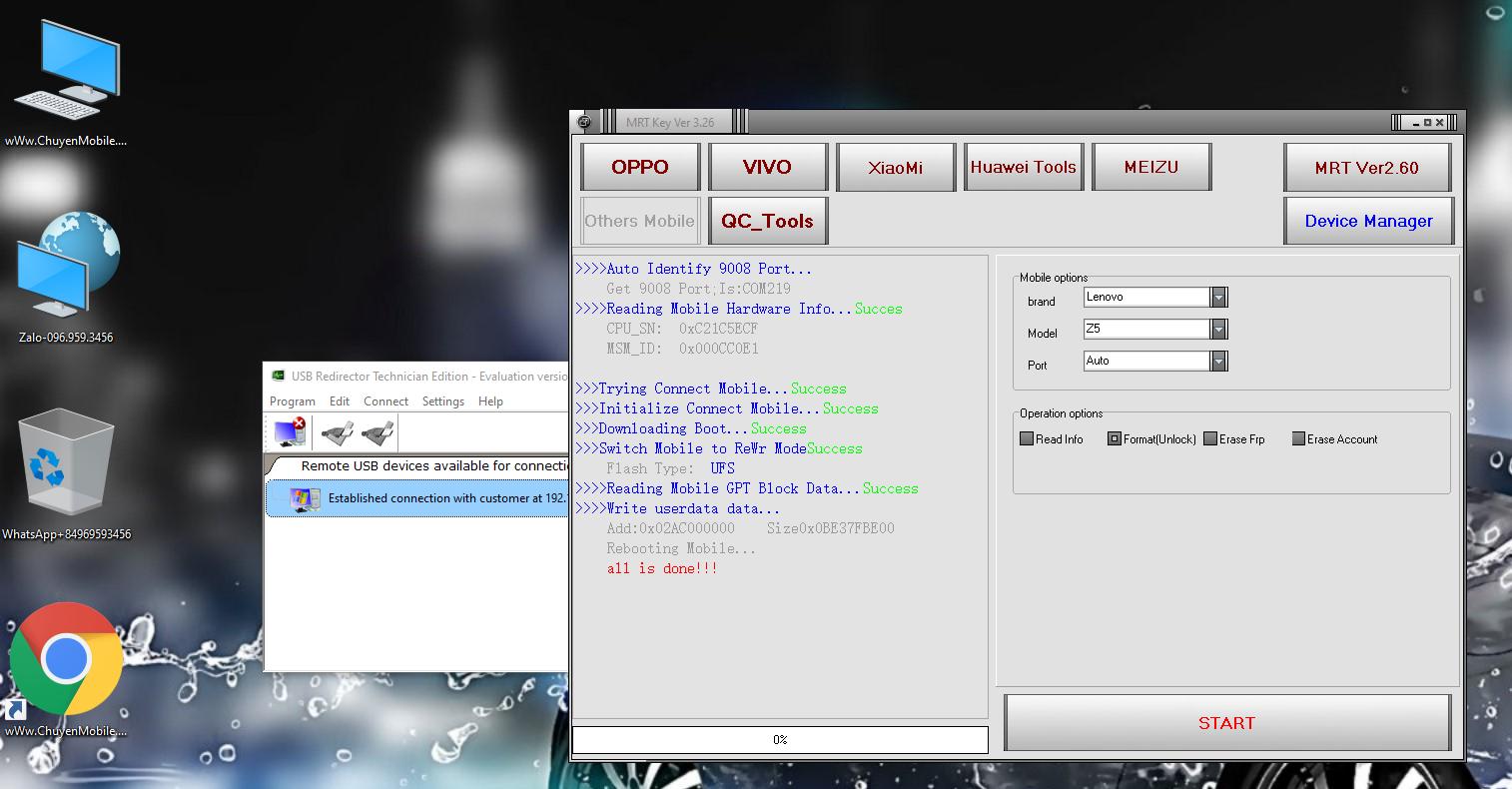Click the second gray USB plug toolbar icon
Screen dimensions: 1512x789
pos(378,433)
